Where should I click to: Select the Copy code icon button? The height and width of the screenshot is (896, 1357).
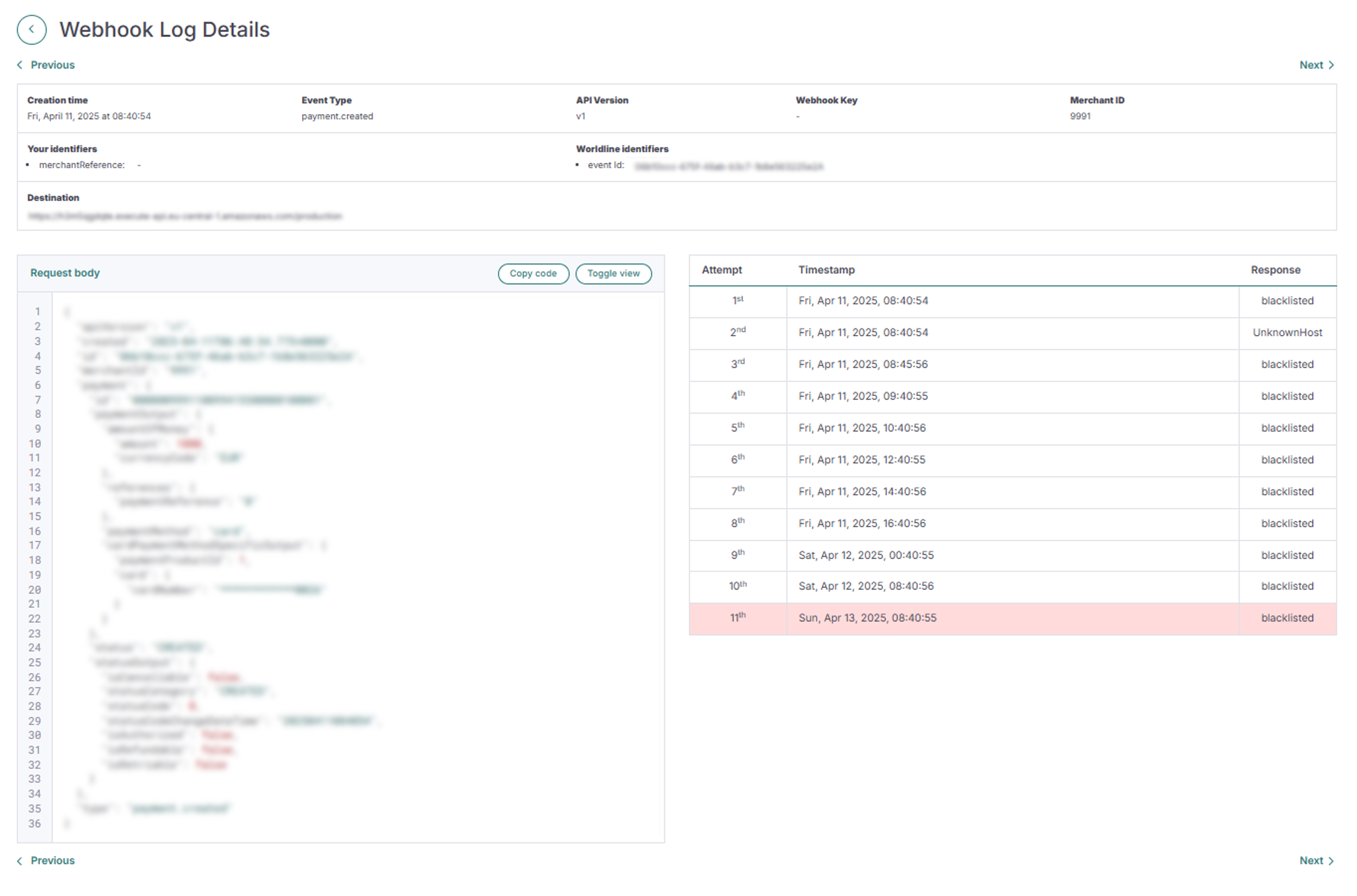[533, 274]
